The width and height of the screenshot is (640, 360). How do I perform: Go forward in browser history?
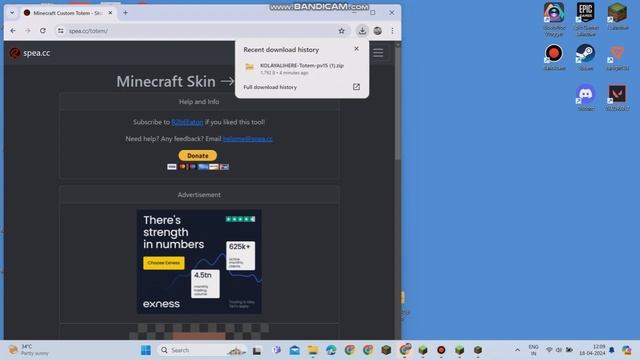(x=28, y=31)
